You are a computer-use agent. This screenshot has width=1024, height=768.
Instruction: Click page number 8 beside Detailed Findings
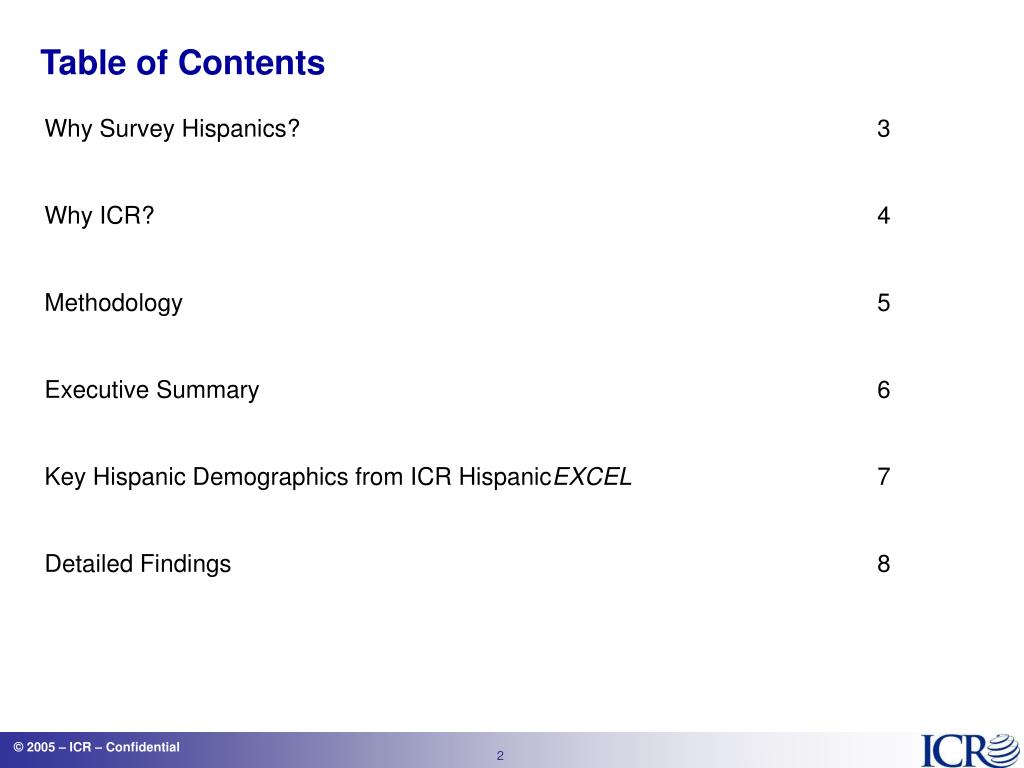[884, 564]
